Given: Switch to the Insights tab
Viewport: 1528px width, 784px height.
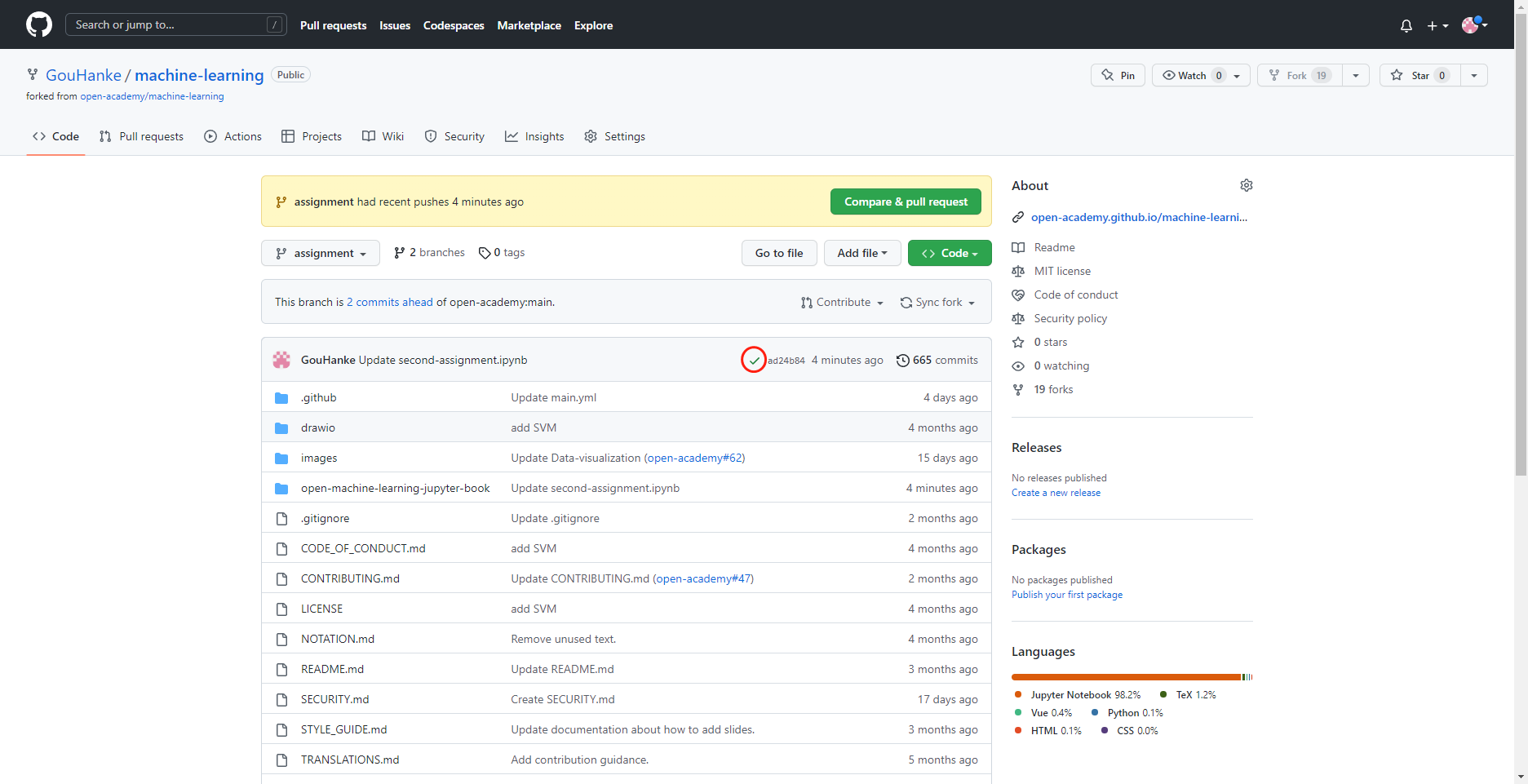Looking at the screenshot, I should pyautogui.click(x=534, y=136).
